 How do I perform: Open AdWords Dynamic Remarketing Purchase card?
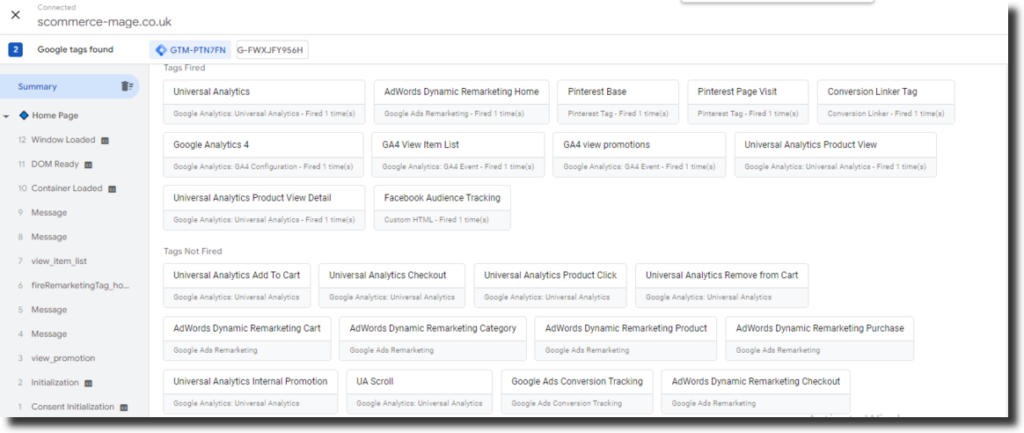820,338
